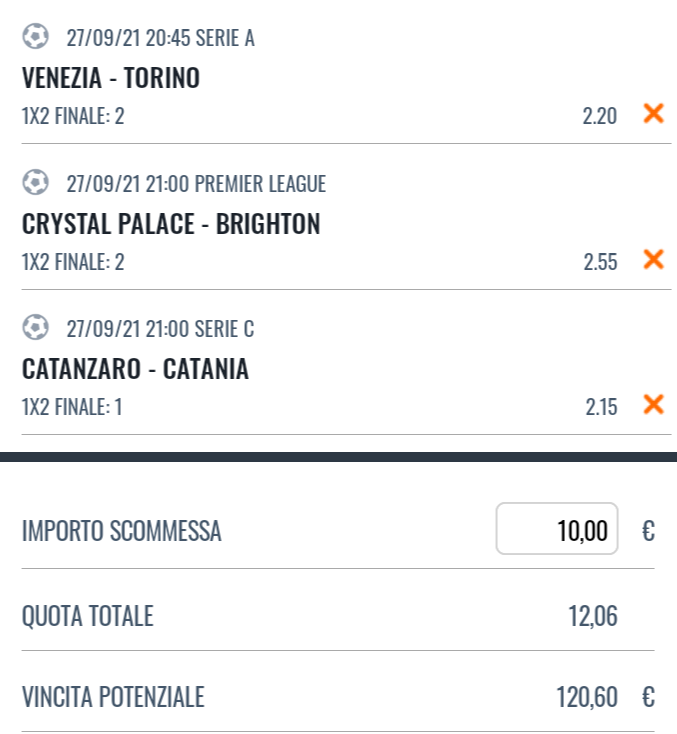Open the Catanzaro - Catania match title
The width and height of the screenshot is (677, 734).
135,370
